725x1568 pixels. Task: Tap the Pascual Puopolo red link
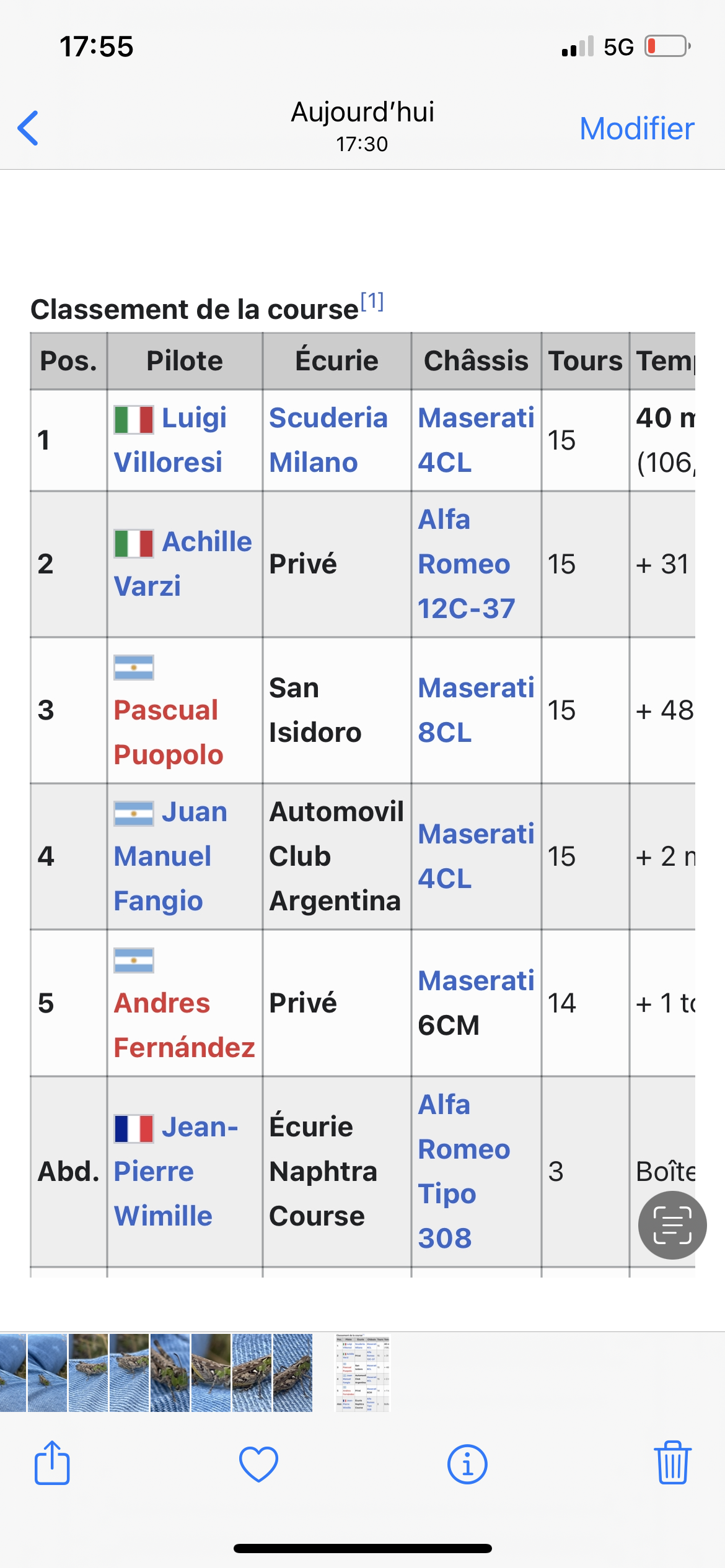pos(167,733)
